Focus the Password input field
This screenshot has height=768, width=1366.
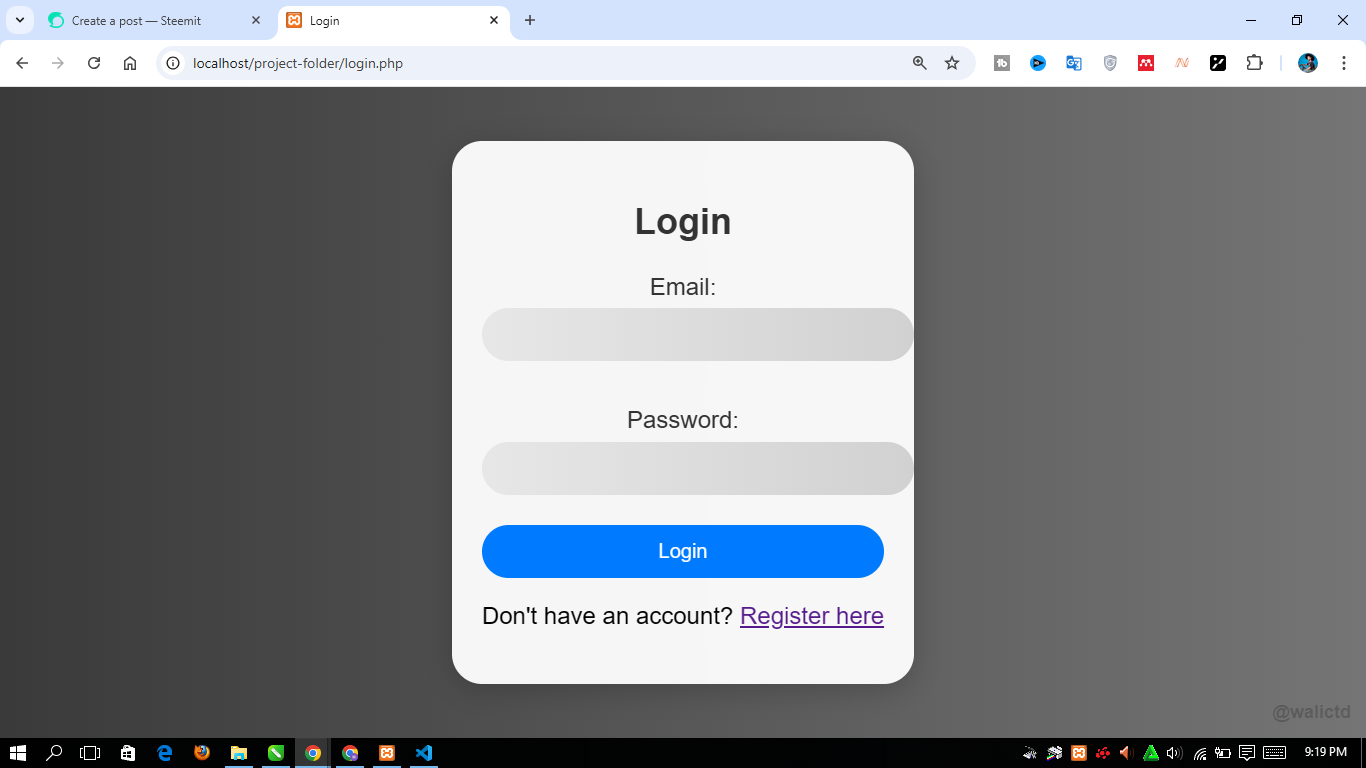[x=698, y=468]
